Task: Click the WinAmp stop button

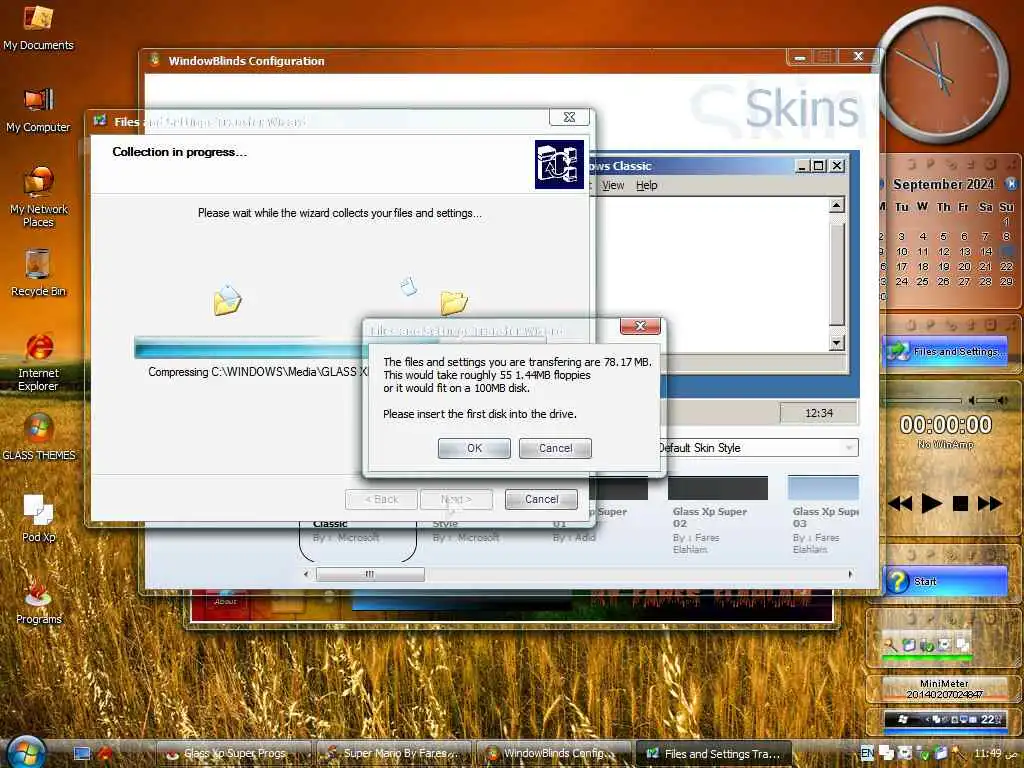Action: (x=960, y=504)
